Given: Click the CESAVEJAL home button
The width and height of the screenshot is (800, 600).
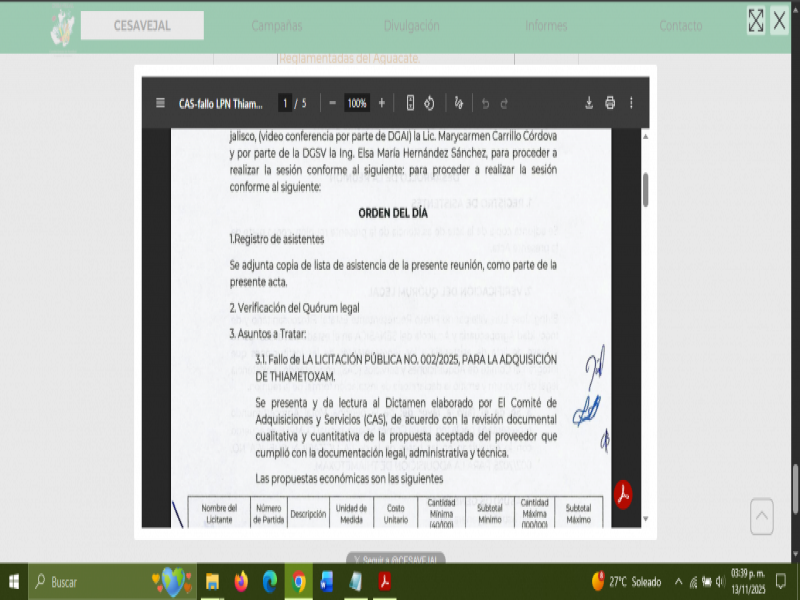Looking at the screenshot, I should tap(142, 26).
